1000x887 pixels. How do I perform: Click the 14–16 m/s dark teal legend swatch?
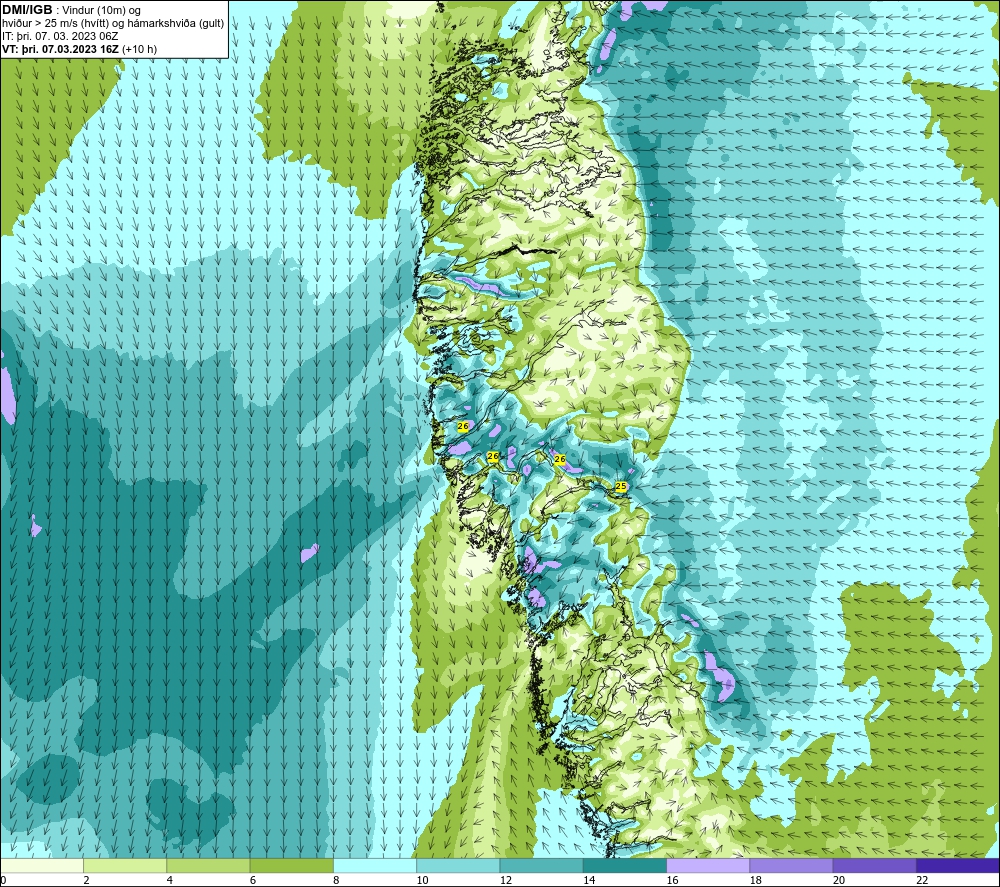click(625, 865)
